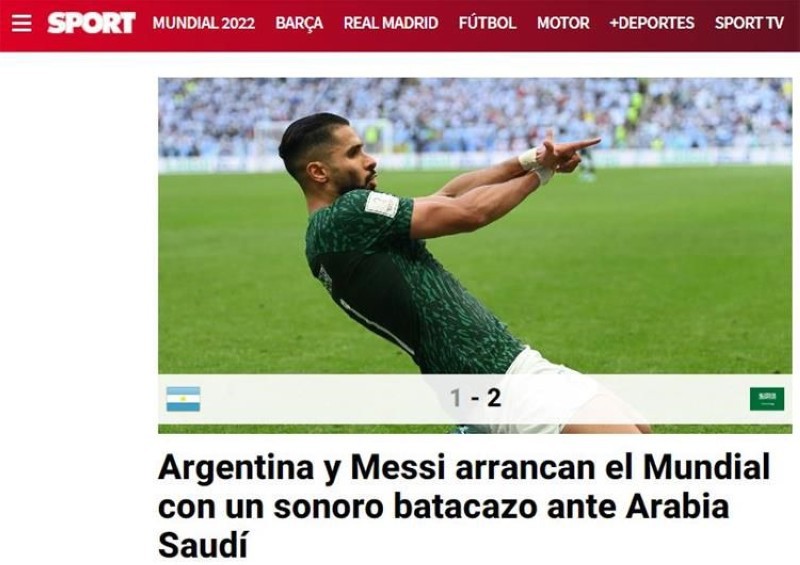Click Saudi Arabia's score digit 2
This screenshot has width=800, height=565.
click(494, 398)
